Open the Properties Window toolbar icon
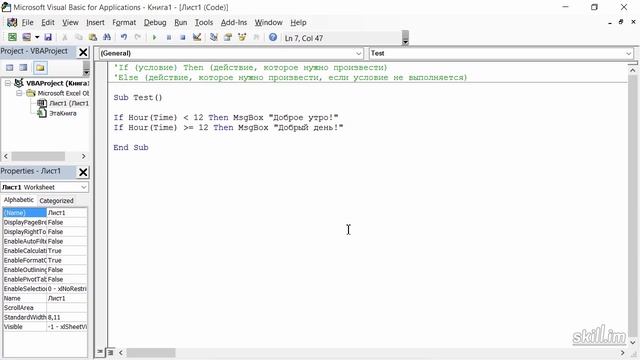The width and height of the screenshot is (640, 360). click(x=228, y=38)
